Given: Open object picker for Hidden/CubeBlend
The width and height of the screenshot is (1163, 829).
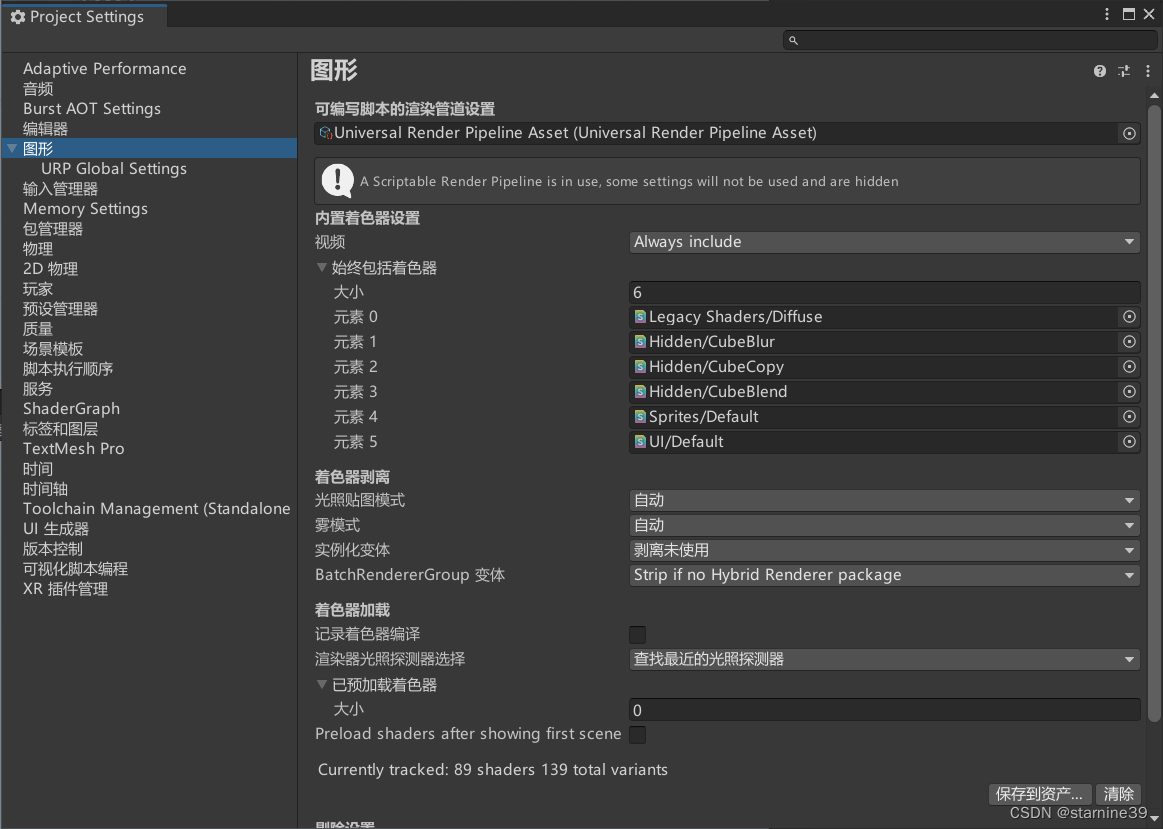Looking at the screenshot, I should 1129,392.
